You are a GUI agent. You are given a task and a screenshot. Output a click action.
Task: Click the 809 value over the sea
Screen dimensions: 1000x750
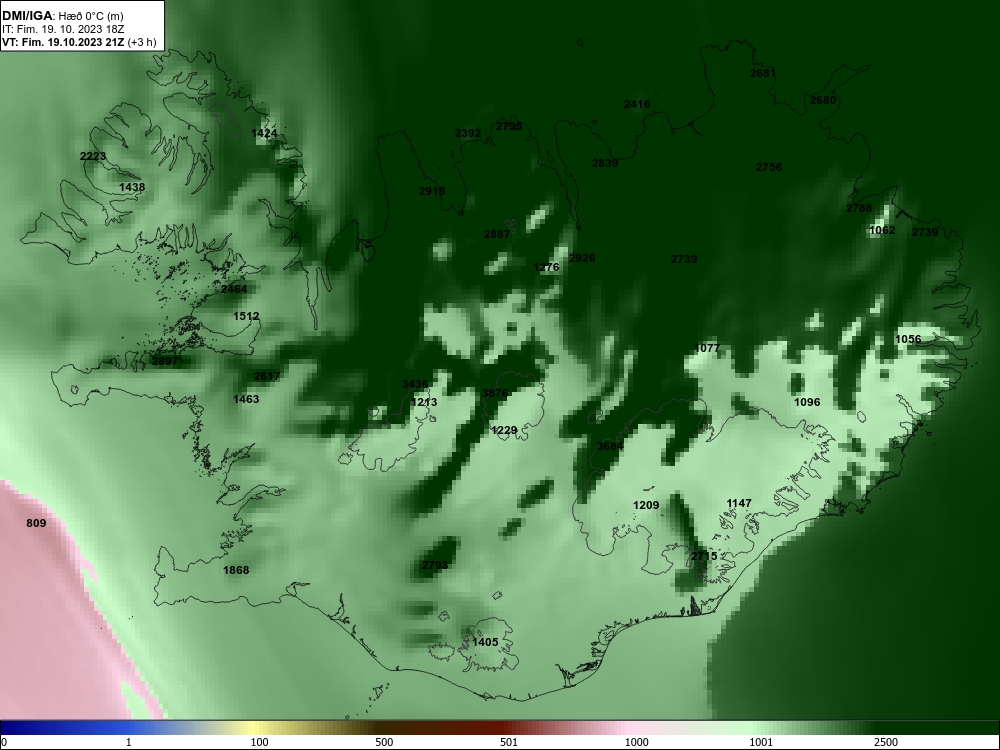coord(36,524)
